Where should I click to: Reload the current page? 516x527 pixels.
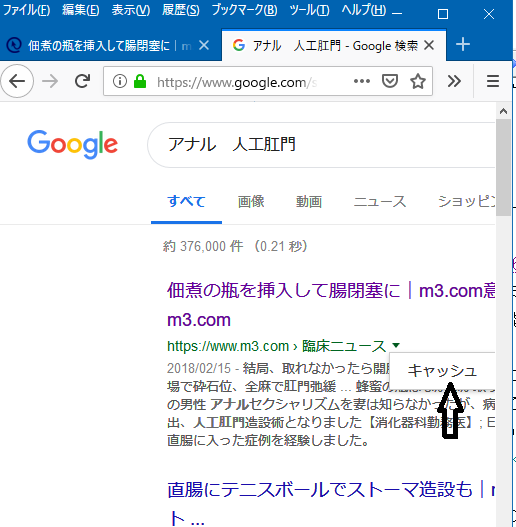click(x=82, y=81)
